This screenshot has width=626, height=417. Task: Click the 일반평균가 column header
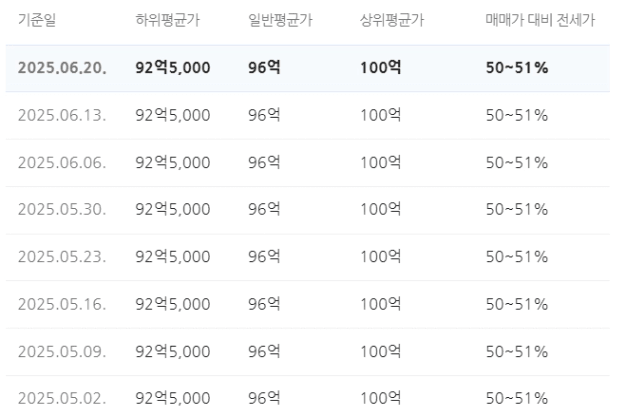point(280,20)
